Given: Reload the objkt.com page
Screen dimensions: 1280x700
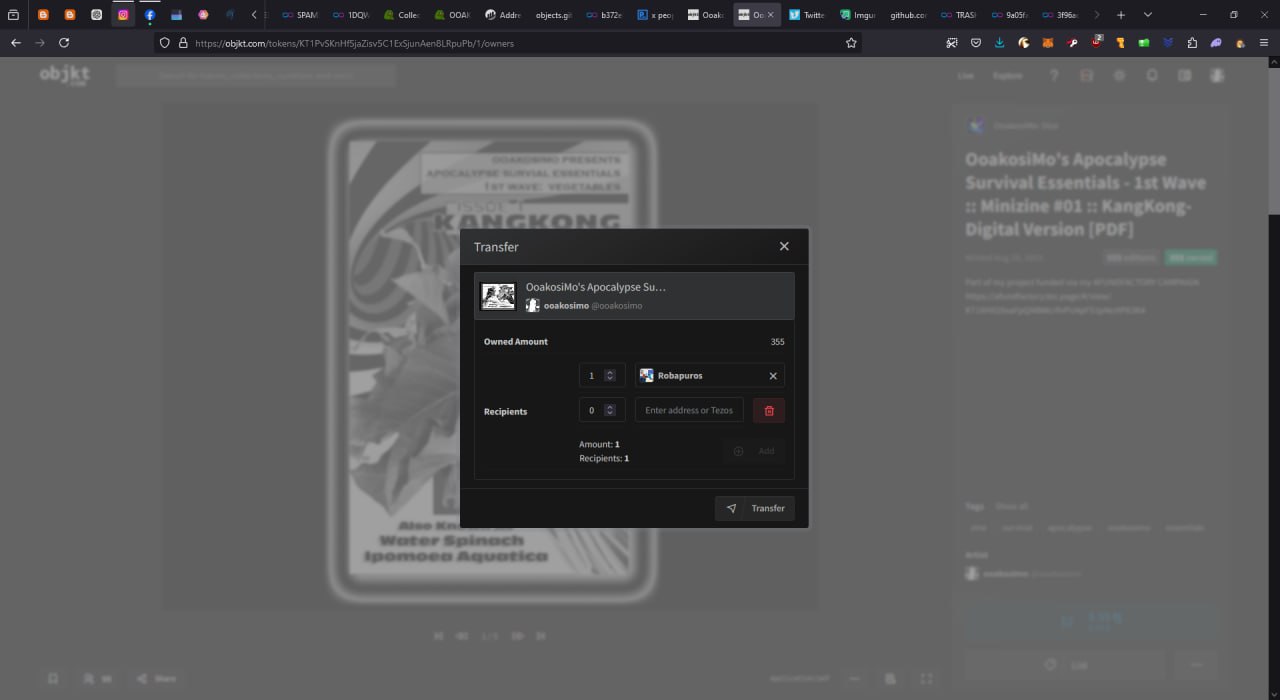Looking at the screenshot, I should pos(64,43).
